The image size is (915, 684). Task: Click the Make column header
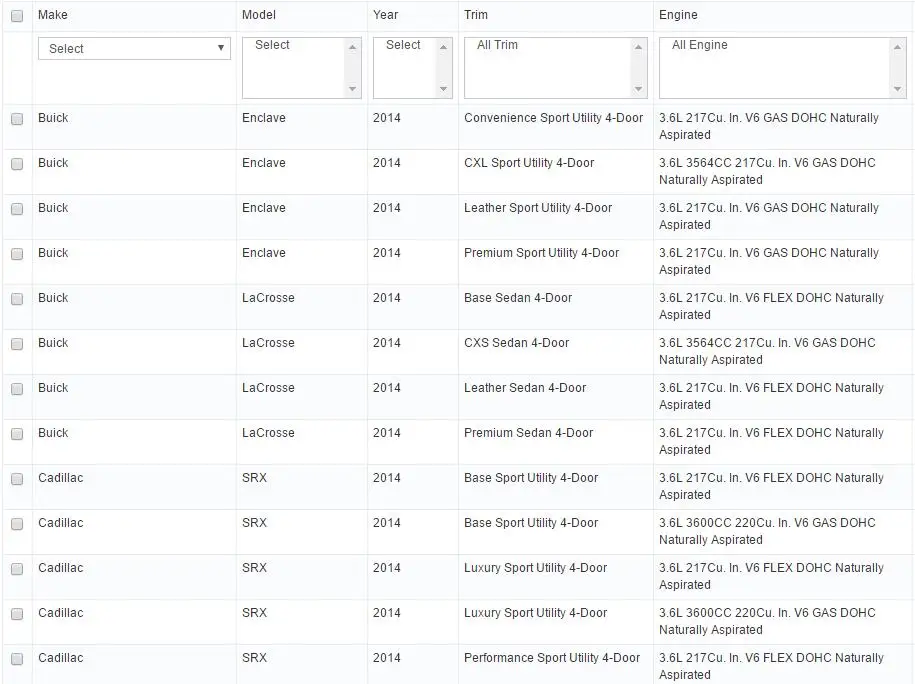pyautogui.click(x=53, y=15)
